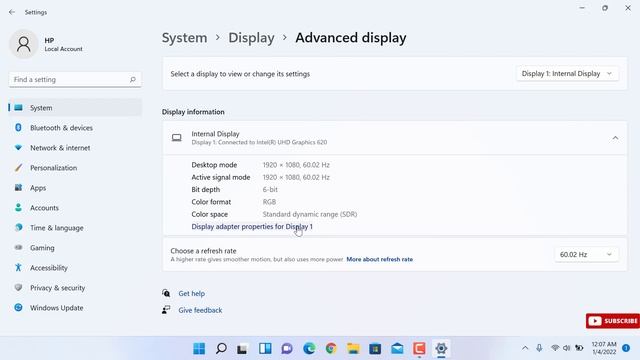Open the 60.02 Hz refresh rate dropdown
The image size is (640, 360).
tap(586, 254)
